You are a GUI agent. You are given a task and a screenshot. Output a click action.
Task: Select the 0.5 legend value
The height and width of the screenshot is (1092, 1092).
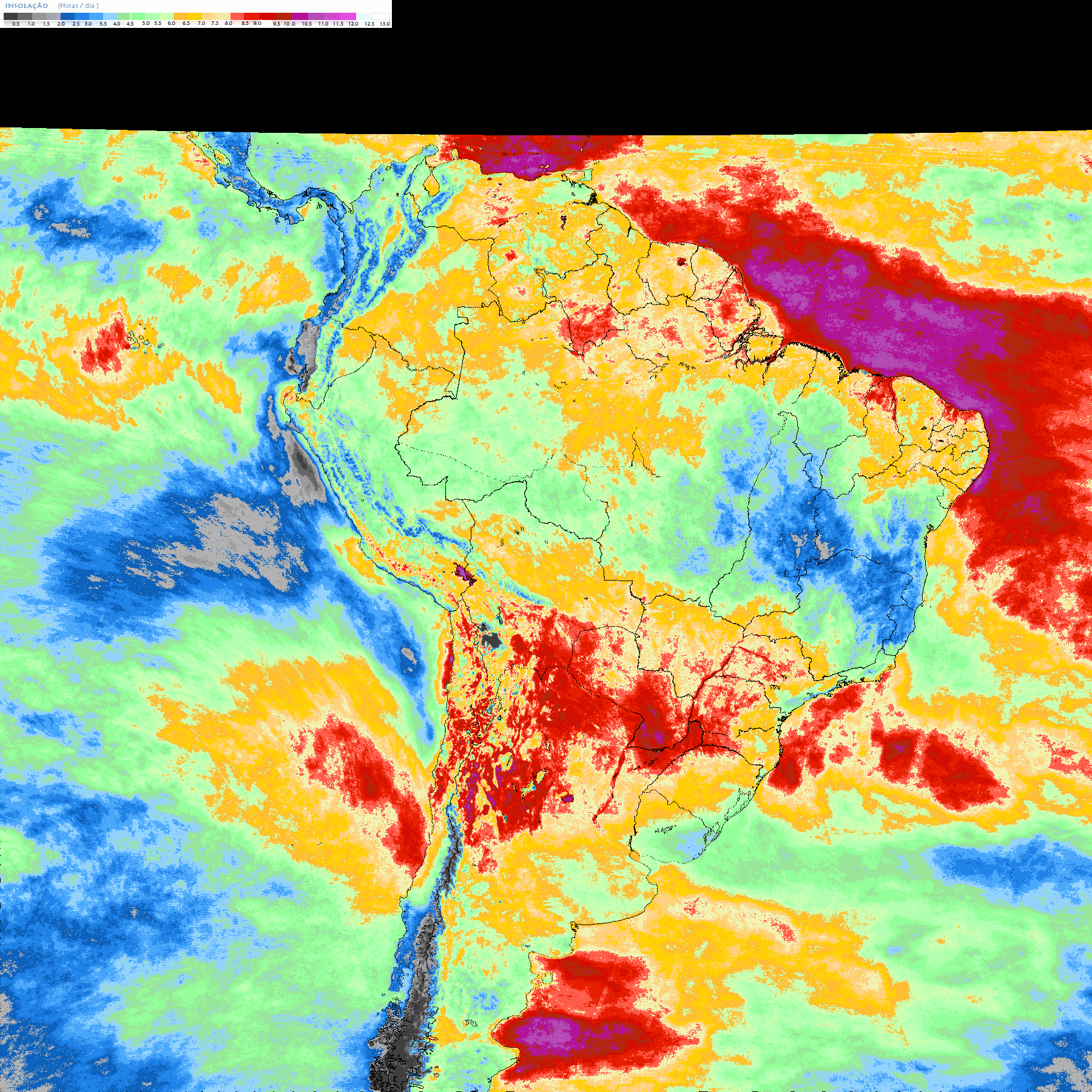pyautogui.click(x=16, y=24)
